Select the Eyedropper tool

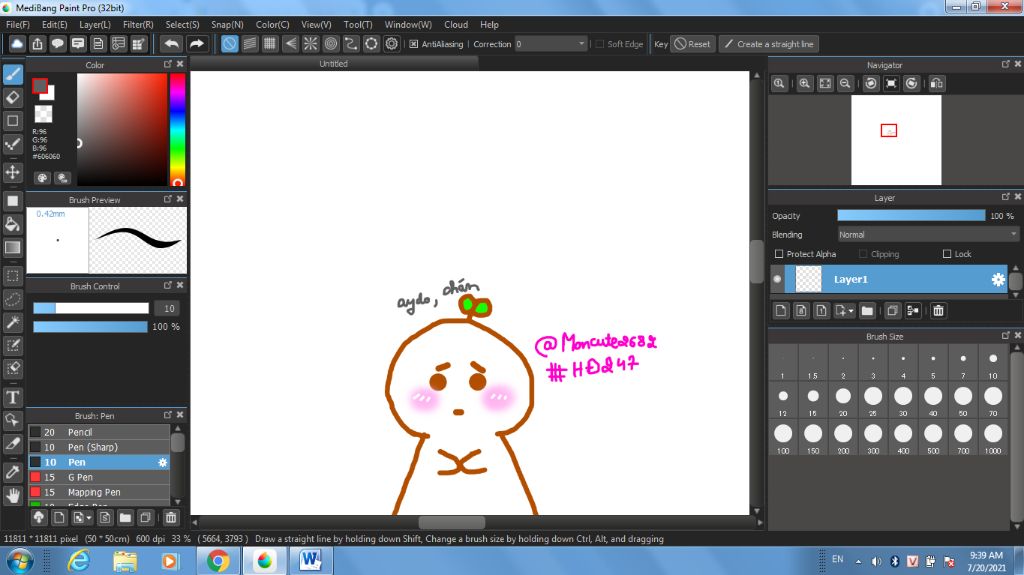12,472
